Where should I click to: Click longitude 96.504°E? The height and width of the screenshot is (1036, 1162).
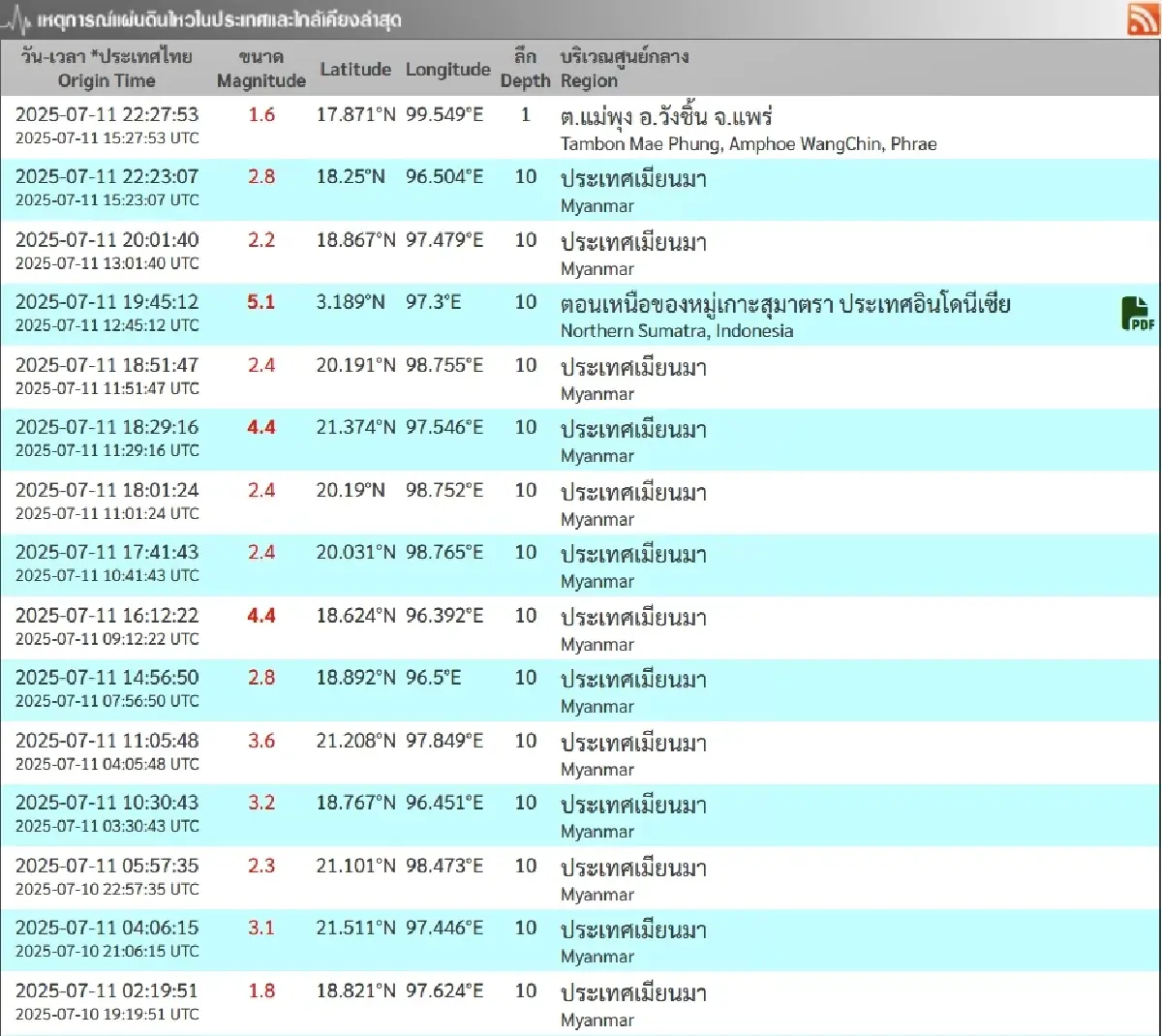[444, 177]
